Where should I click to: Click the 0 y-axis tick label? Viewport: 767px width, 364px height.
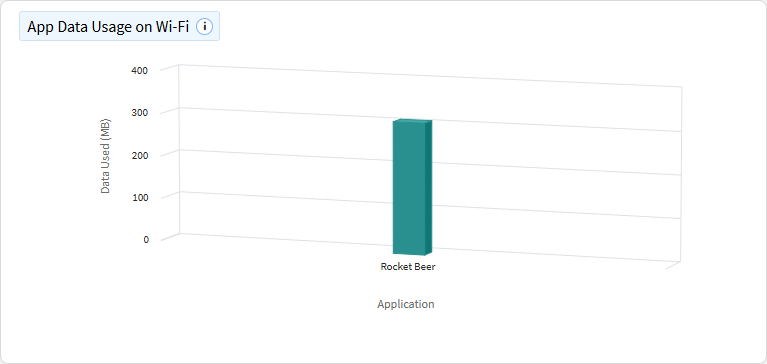click(146, 239)
